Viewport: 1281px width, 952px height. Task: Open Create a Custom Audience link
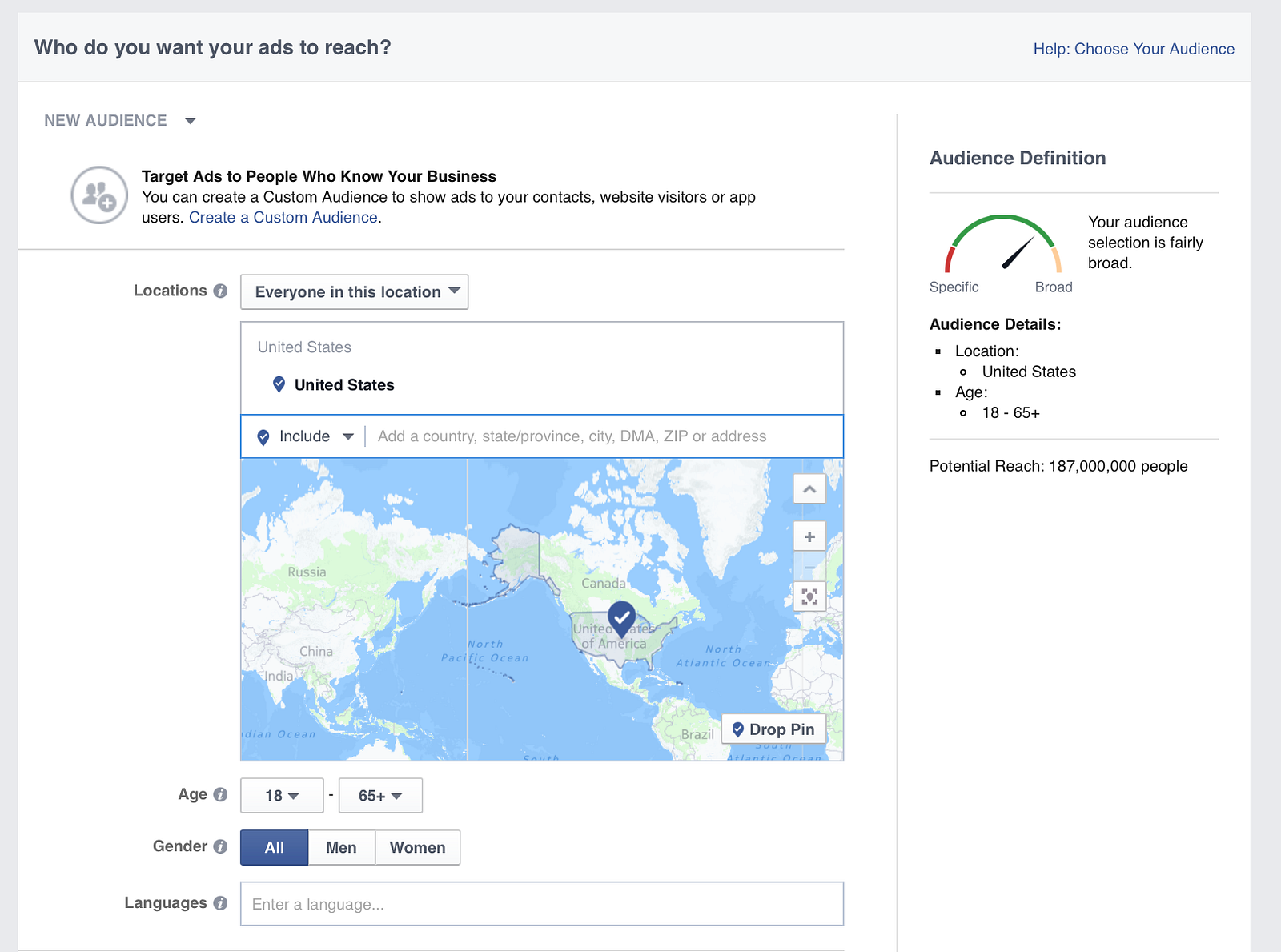(x=283, y=218)
